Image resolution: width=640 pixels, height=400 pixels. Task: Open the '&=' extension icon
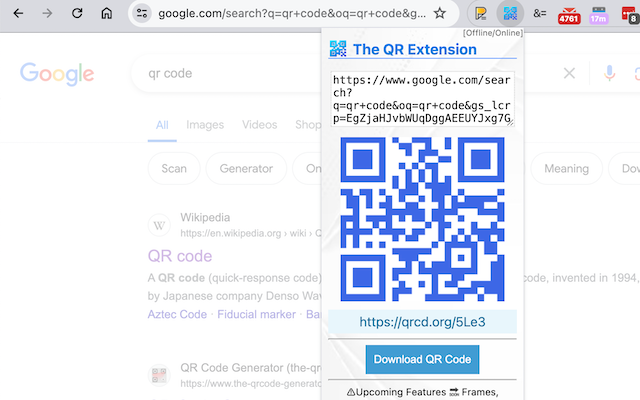[x=540, y=13]
